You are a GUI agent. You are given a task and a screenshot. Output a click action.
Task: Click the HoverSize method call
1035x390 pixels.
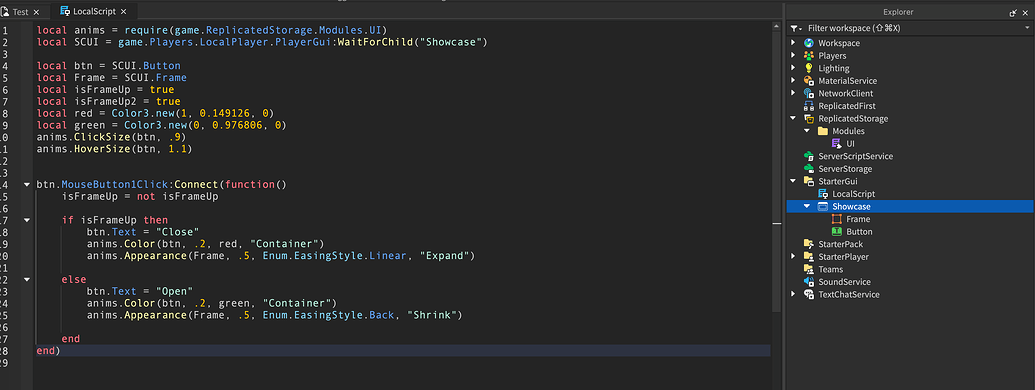[x=102, y=149]
